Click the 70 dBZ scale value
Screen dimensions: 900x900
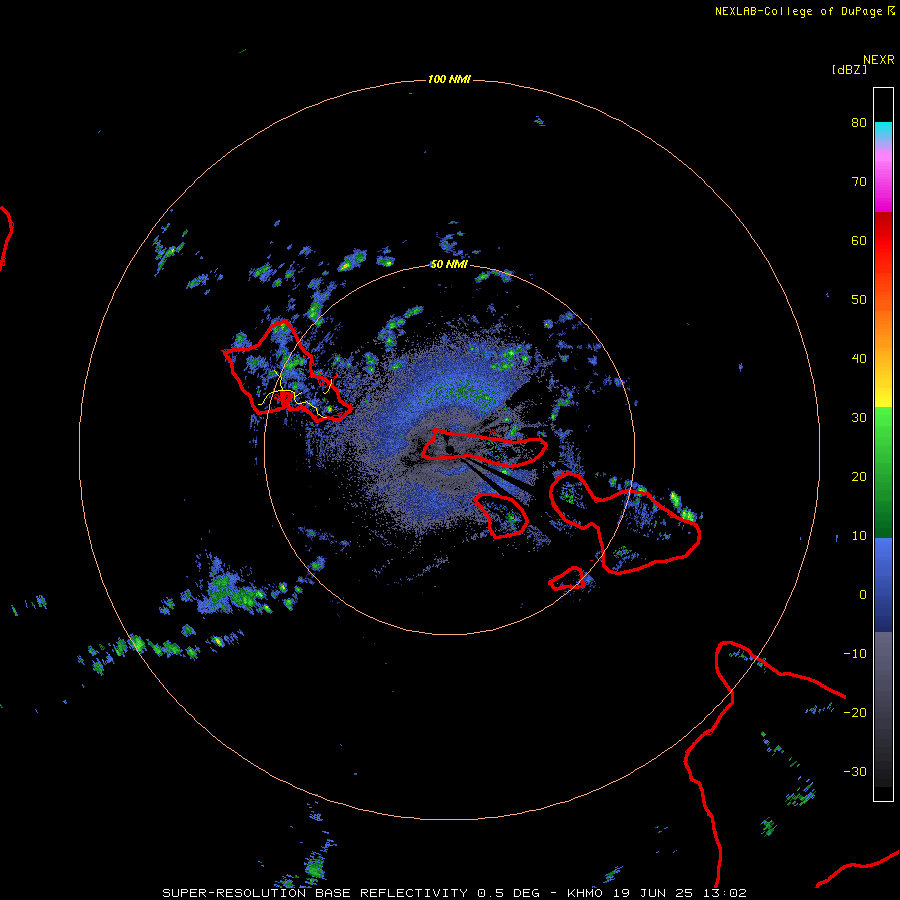click(x=859, y=181)
